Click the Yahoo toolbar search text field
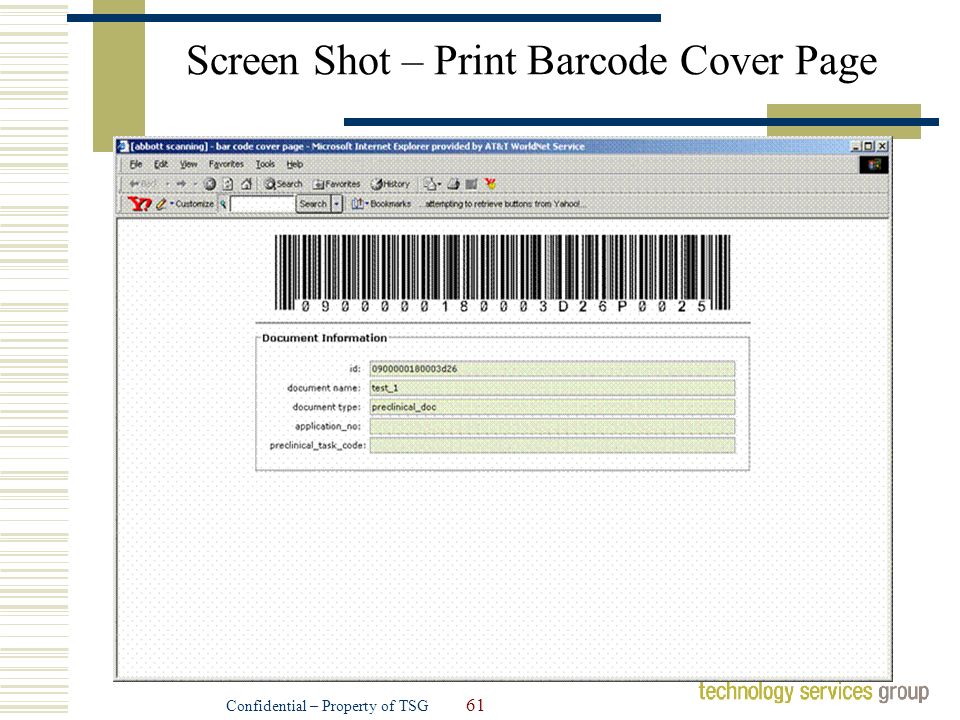This screenshot has height=720, width=960. [x=262, y=204]
